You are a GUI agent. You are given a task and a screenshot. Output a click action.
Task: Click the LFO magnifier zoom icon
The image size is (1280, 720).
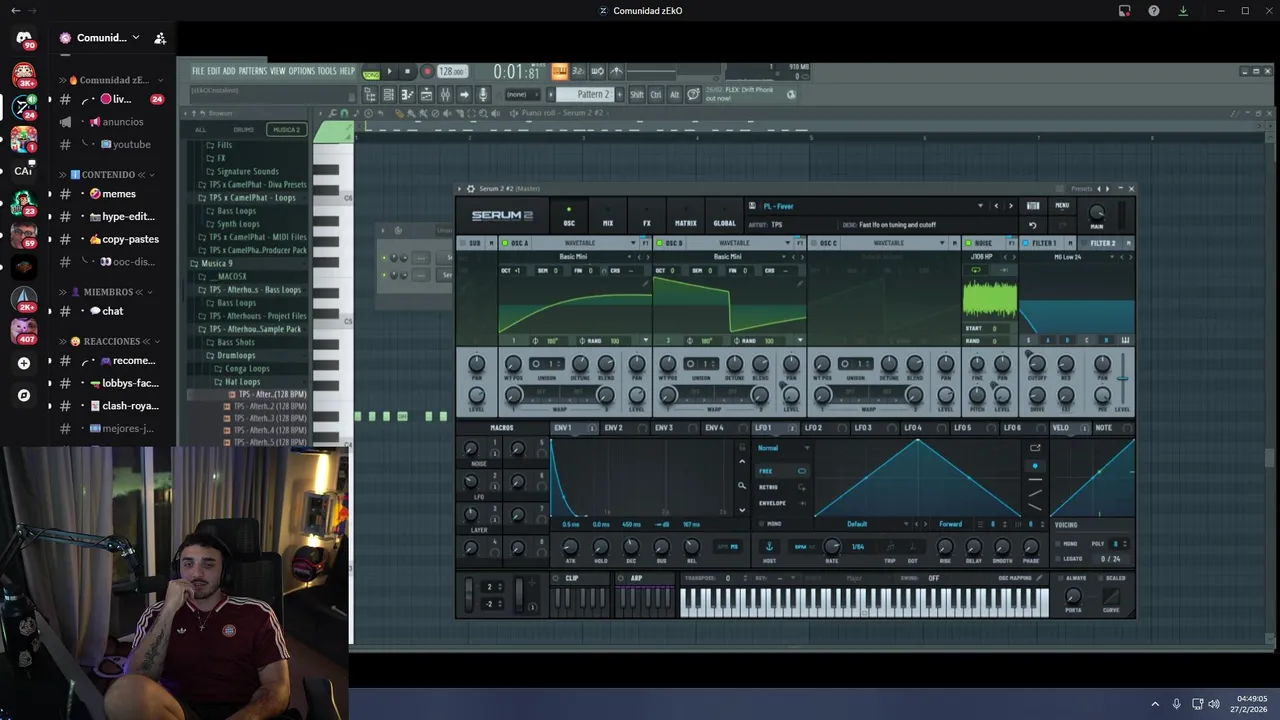coord(741,485)
